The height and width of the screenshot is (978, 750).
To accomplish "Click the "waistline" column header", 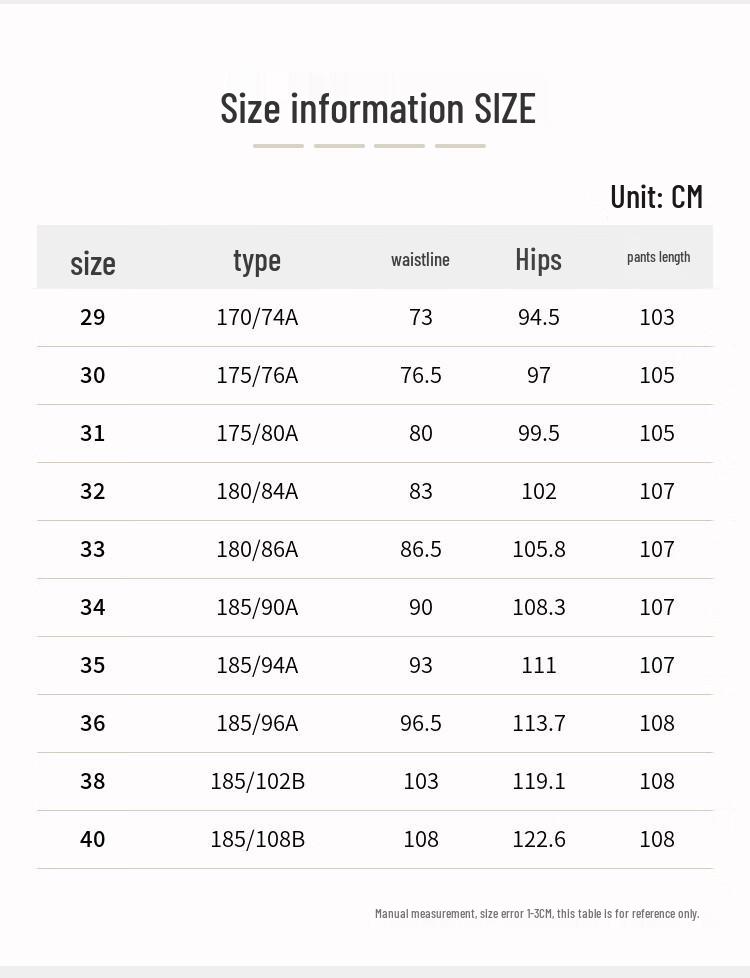I will (x=420, y=260).
